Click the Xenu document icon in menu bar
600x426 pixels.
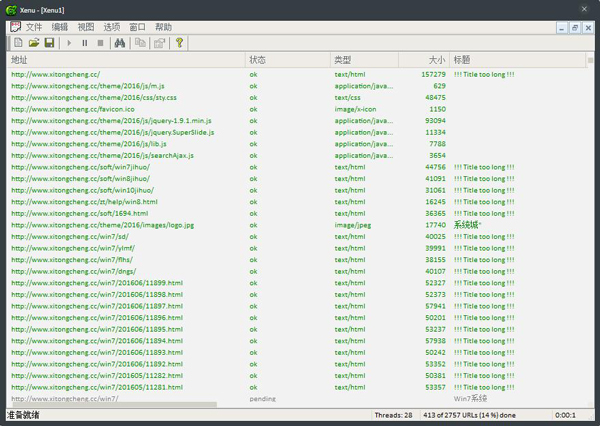(x=15, y=27)
